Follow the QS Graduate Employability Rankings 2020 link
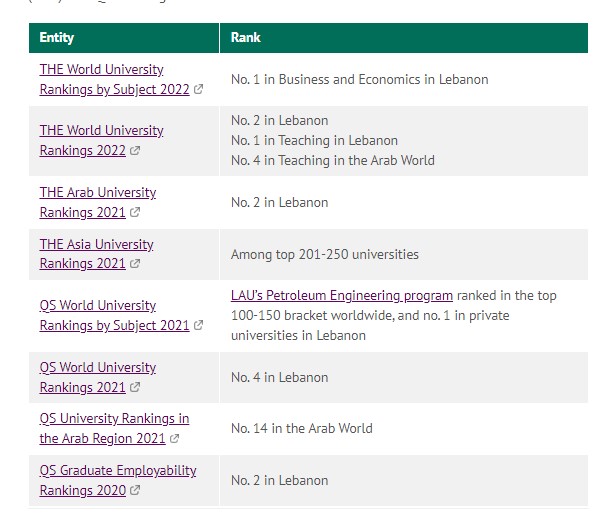The height and width of the screenshot is (525, 613). tap(117, 480)
